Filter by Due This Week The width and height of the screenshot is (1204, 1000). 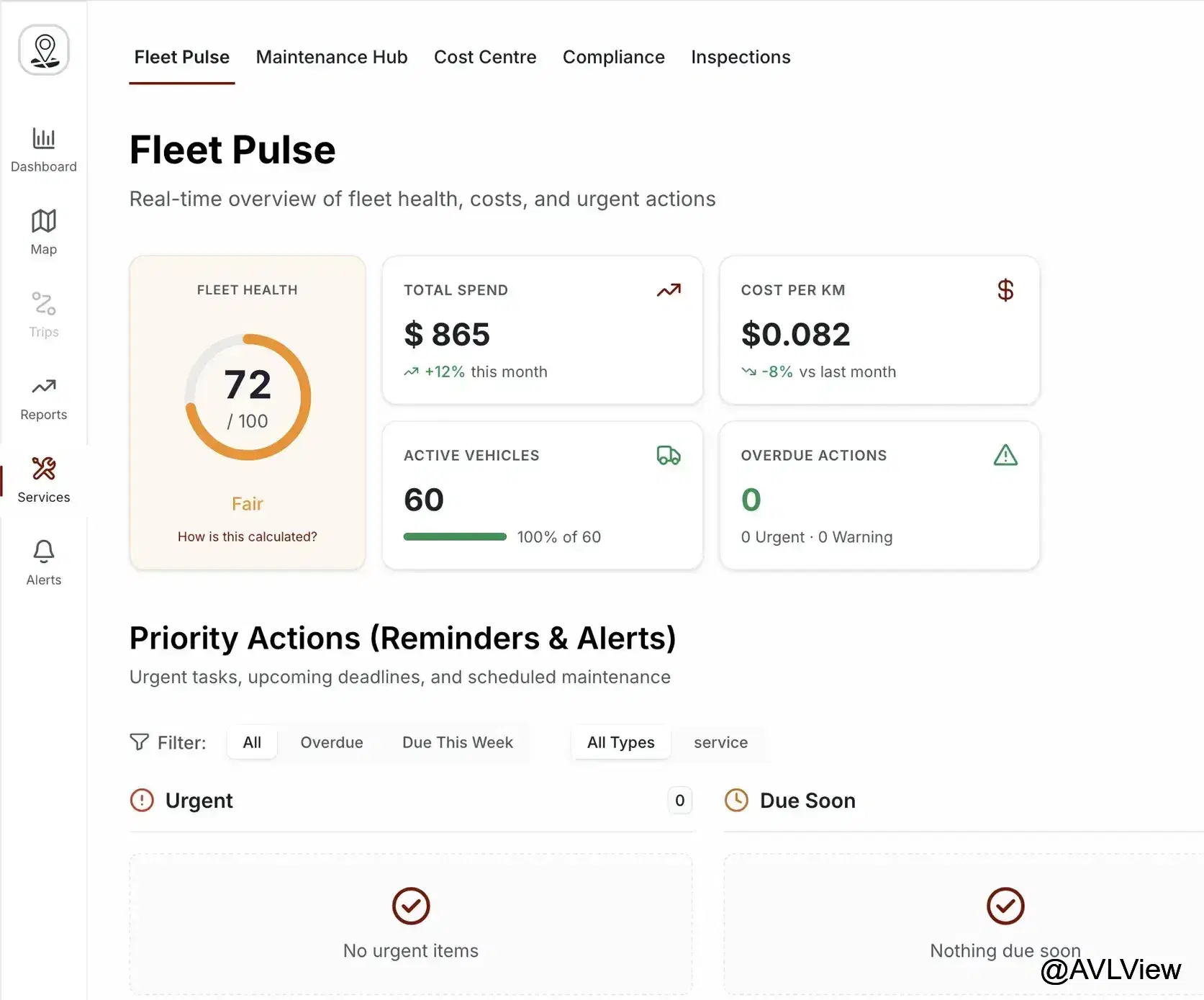click(458, 742)
